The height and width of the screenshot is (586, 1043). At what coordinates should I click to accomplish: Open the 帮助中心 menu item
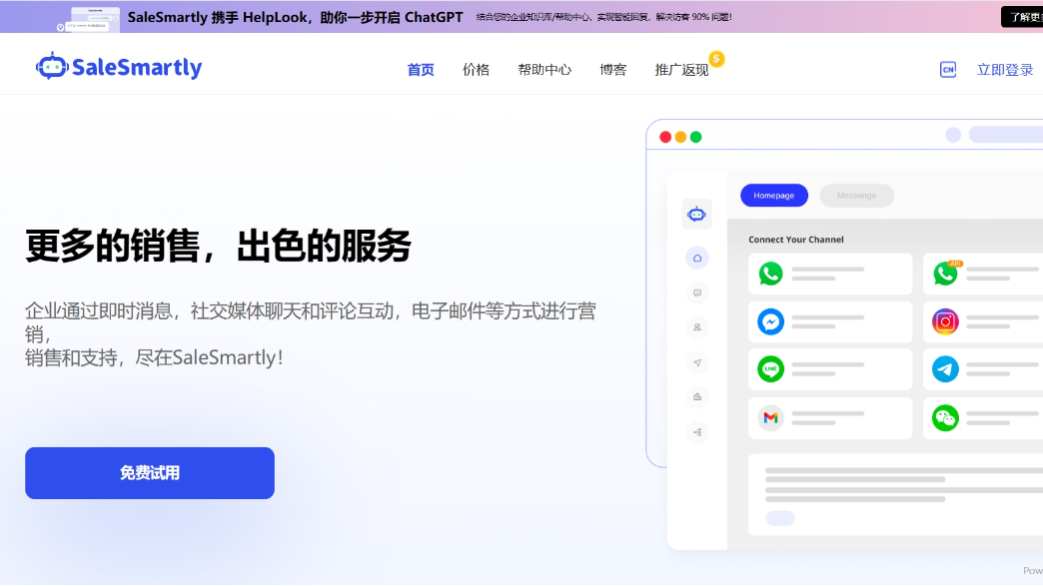545,70
